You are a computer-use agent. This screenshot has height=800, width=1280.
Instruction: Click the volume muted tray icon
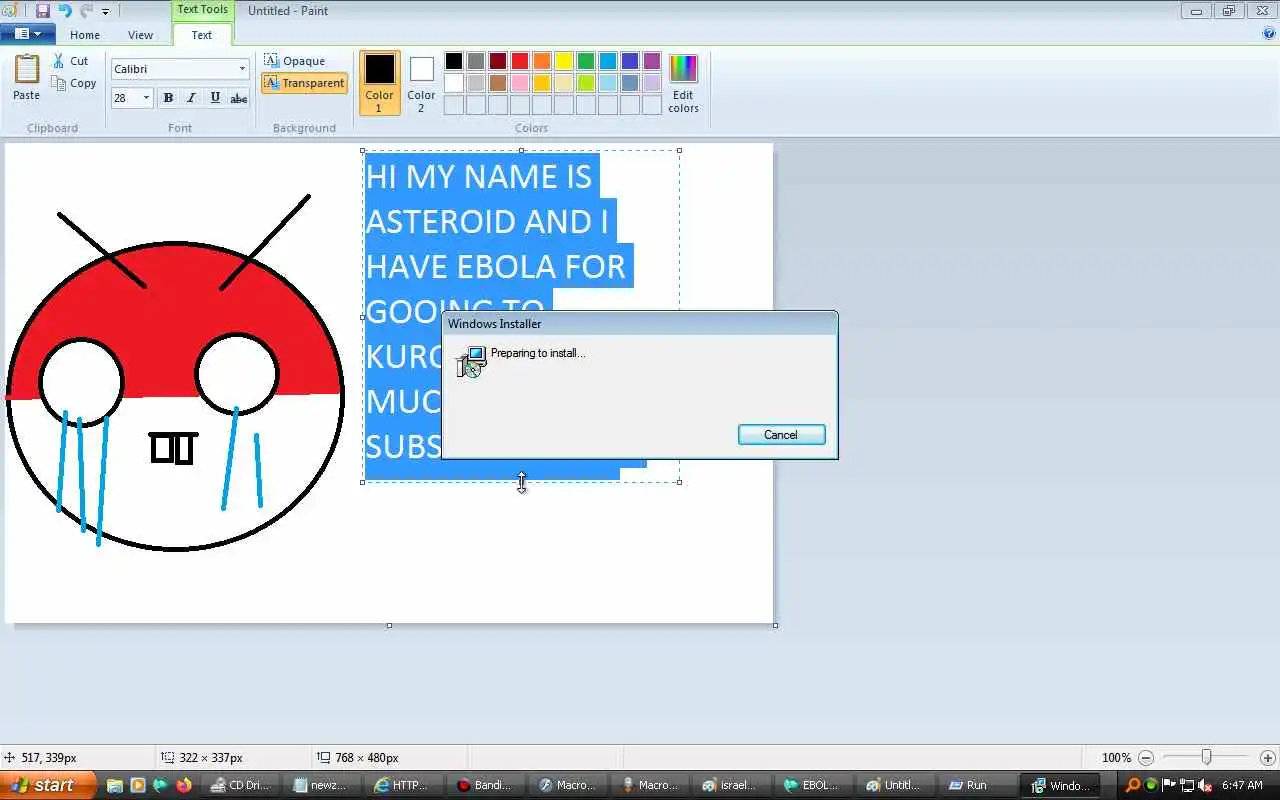point(1204,785)
